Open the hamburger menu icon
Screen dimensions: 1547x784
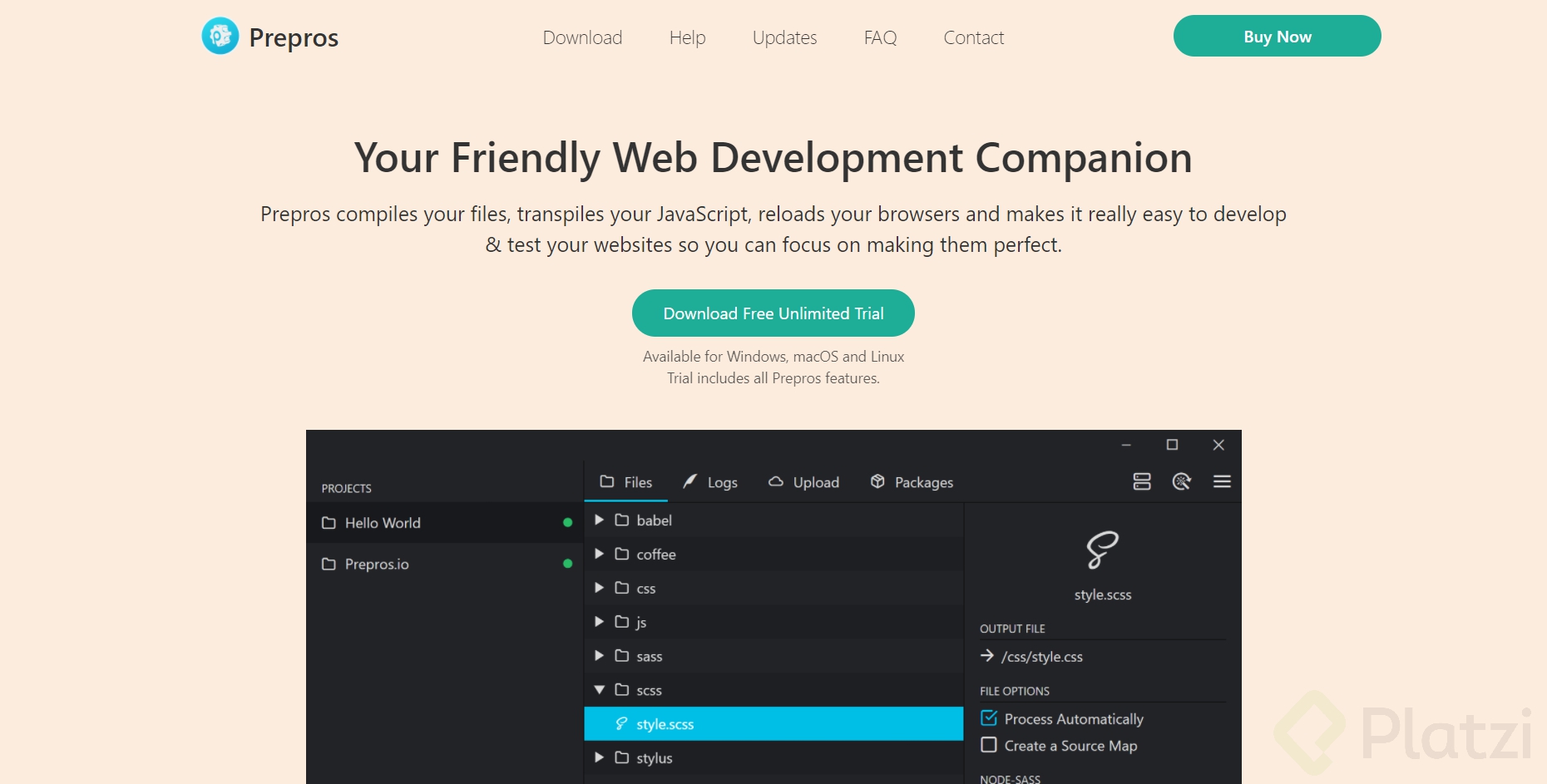tap(1222, 481)
